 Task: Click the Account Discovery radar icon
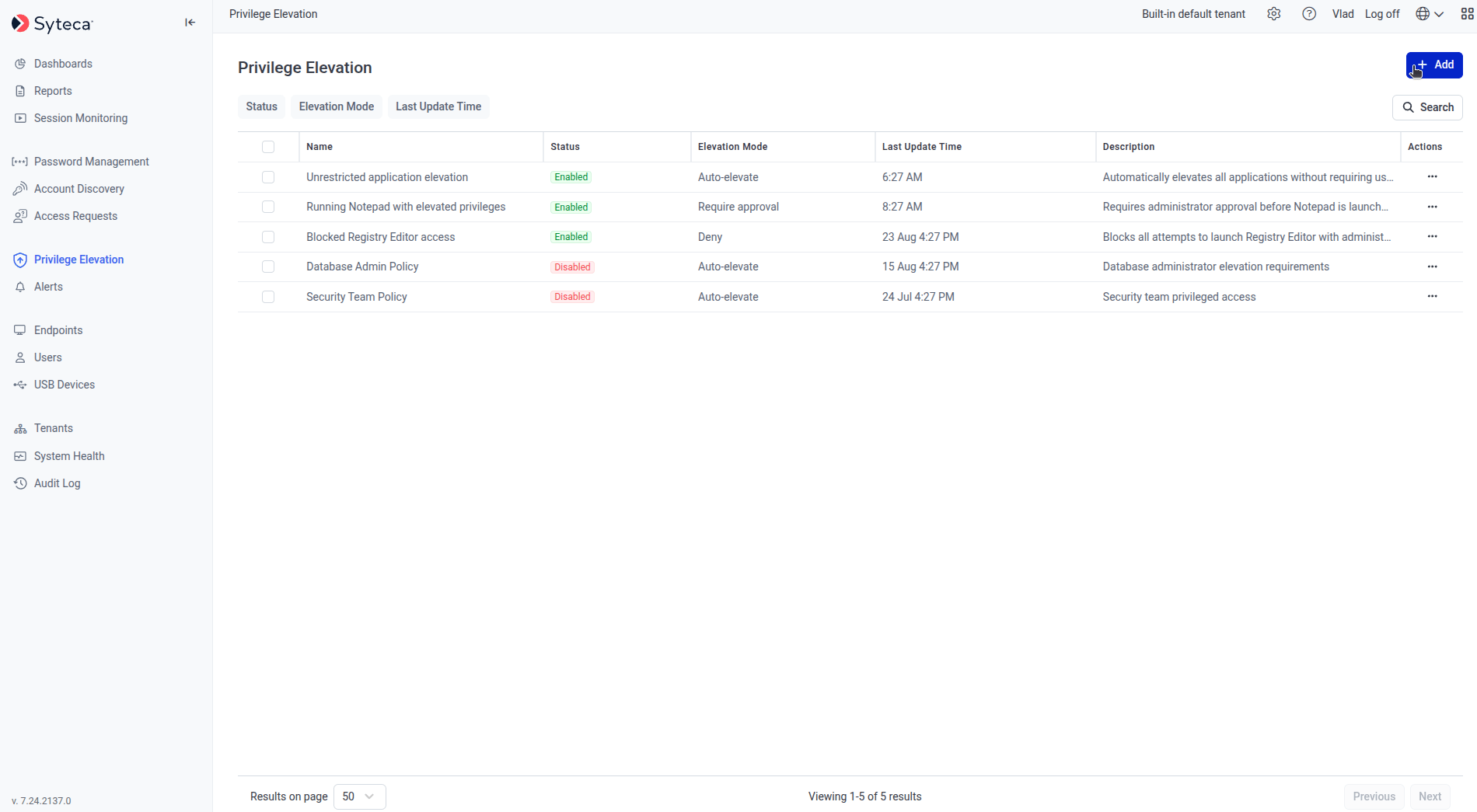point(20,189)
